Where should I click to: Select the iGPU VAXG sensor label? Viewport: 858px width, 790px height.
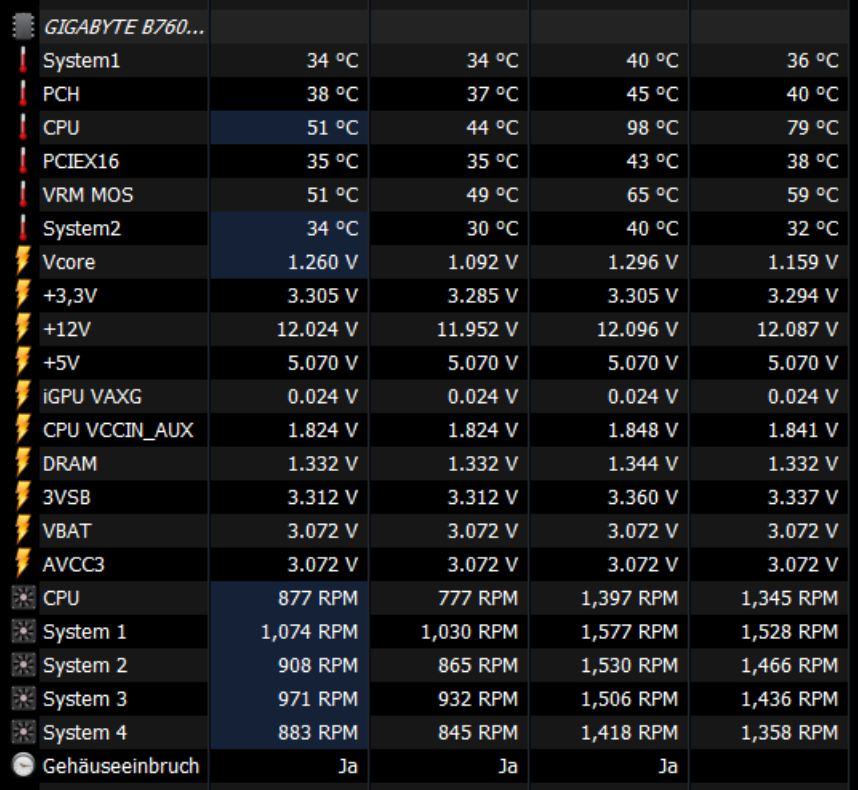[92, 397]
